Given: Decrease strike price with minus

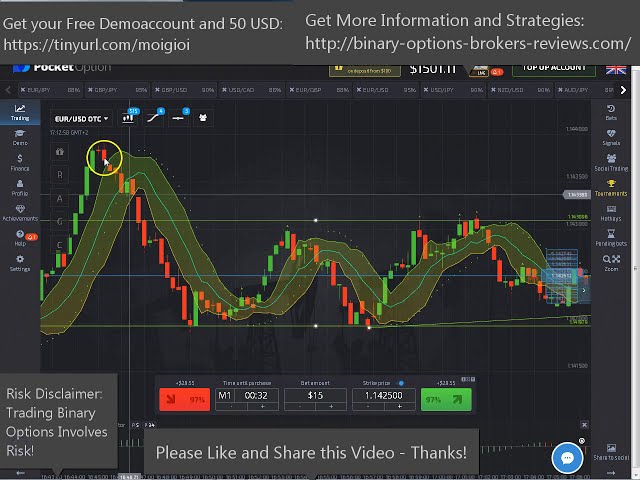Looking at the screenshot, I should tap(368, 407).
